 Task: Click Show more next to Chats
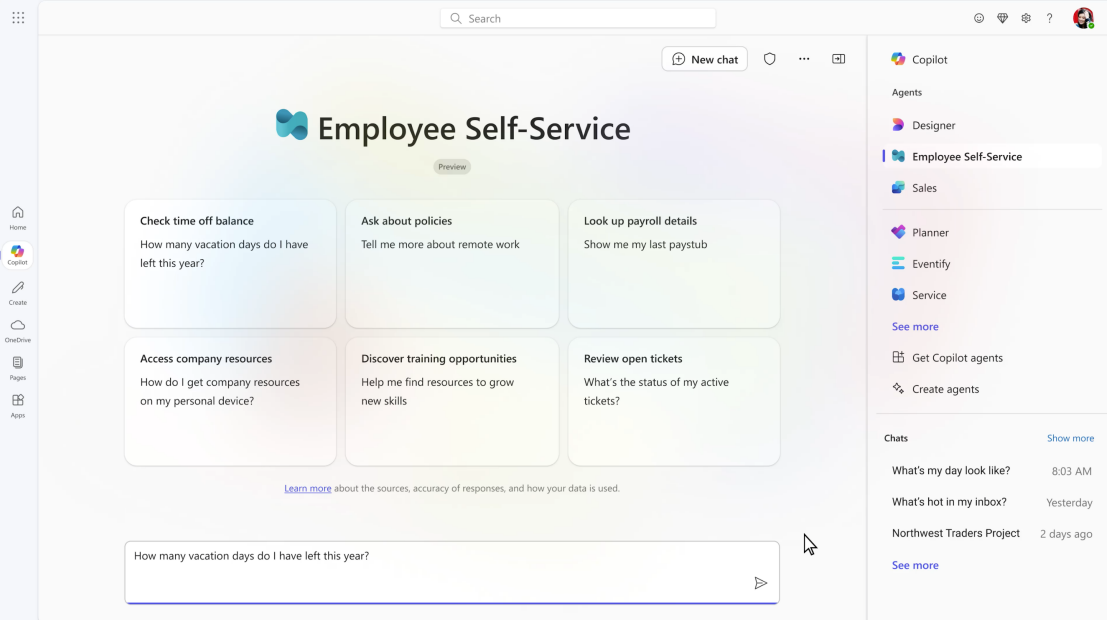pyautogui.click(x=1070, y=439)
